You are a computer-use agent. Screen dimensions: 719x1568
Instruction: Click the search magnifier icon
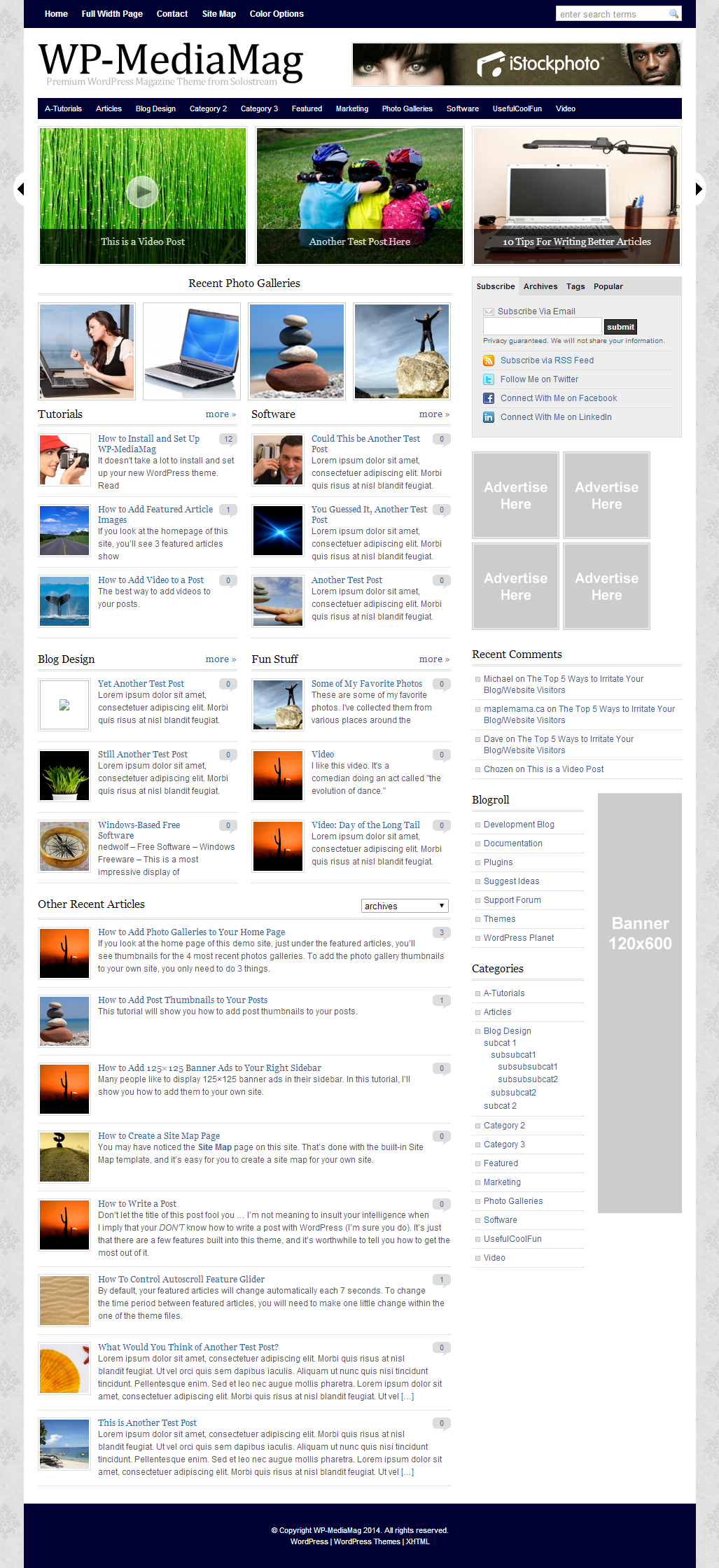pyautogui.click(x=673, y=14)
